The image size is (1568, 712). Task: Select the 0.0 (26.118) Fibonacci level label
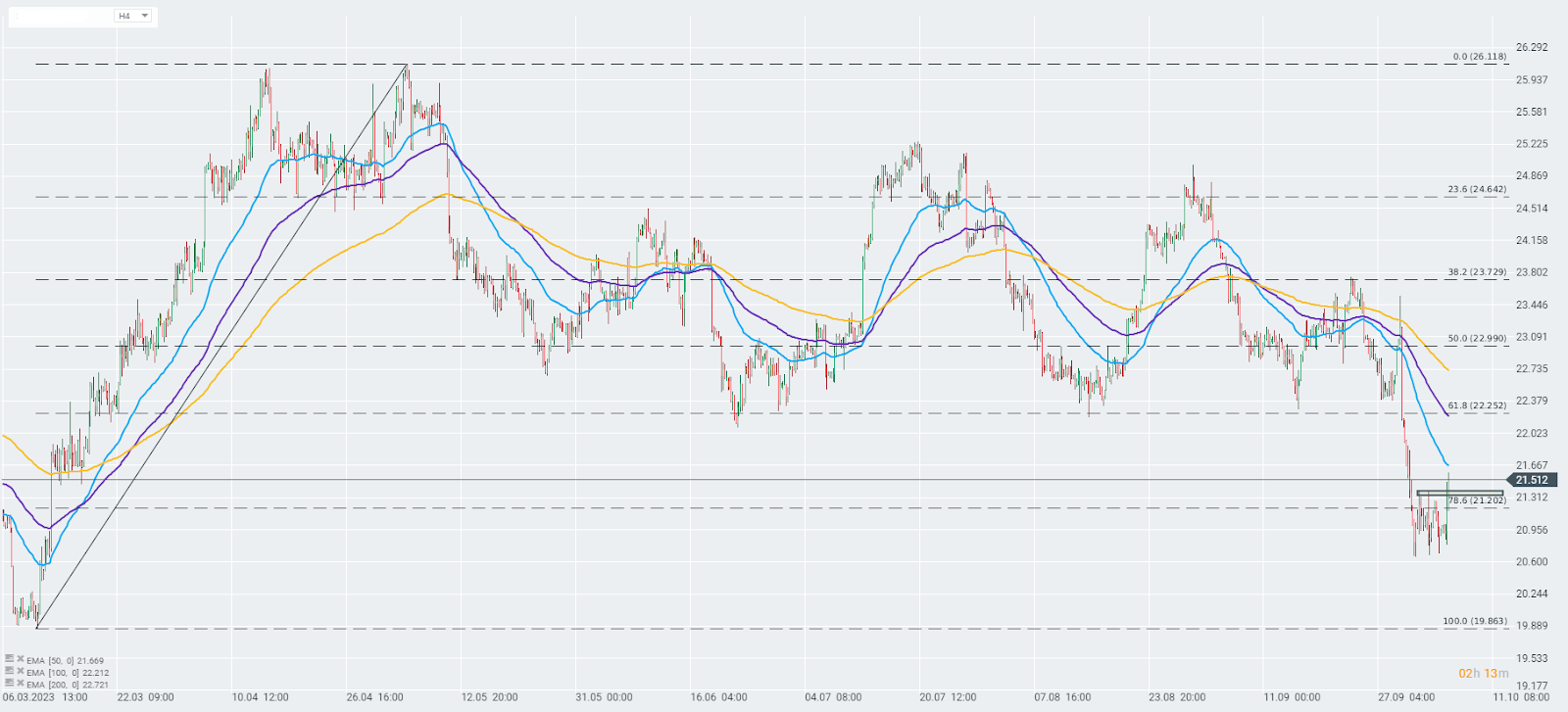click(x=1479, y=57)
